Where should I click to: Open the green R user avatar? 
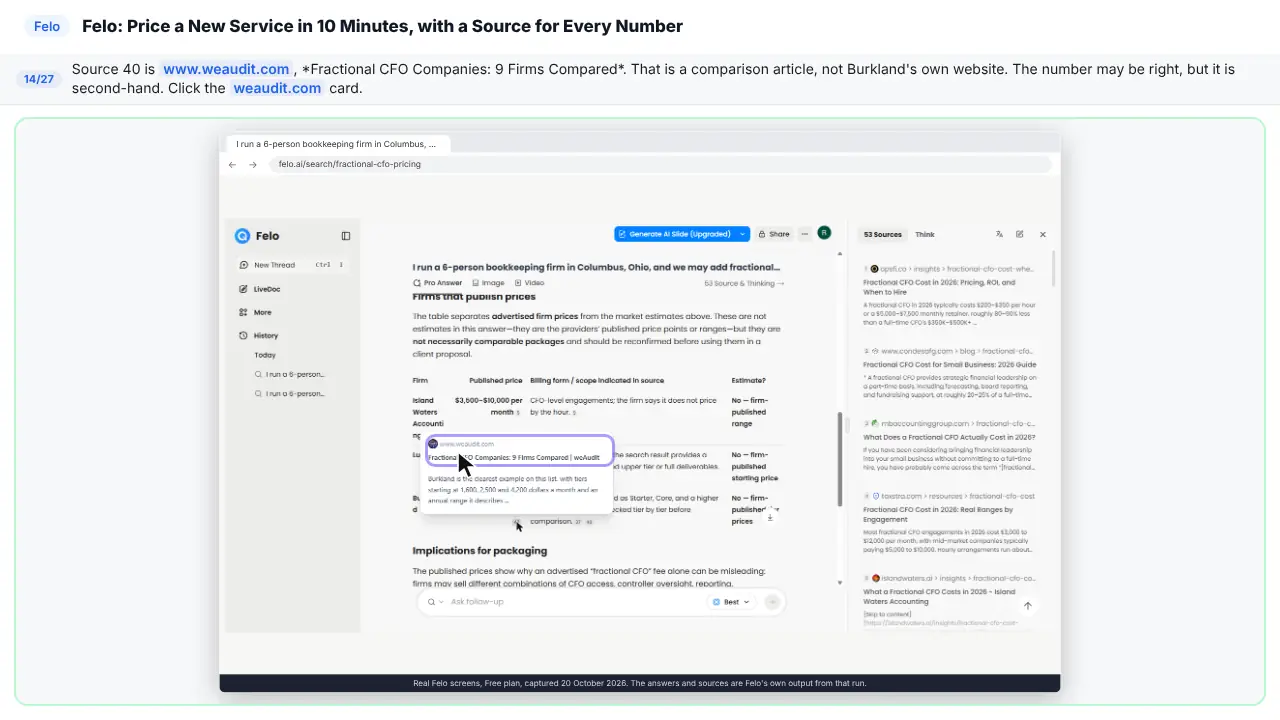(824, 233)
